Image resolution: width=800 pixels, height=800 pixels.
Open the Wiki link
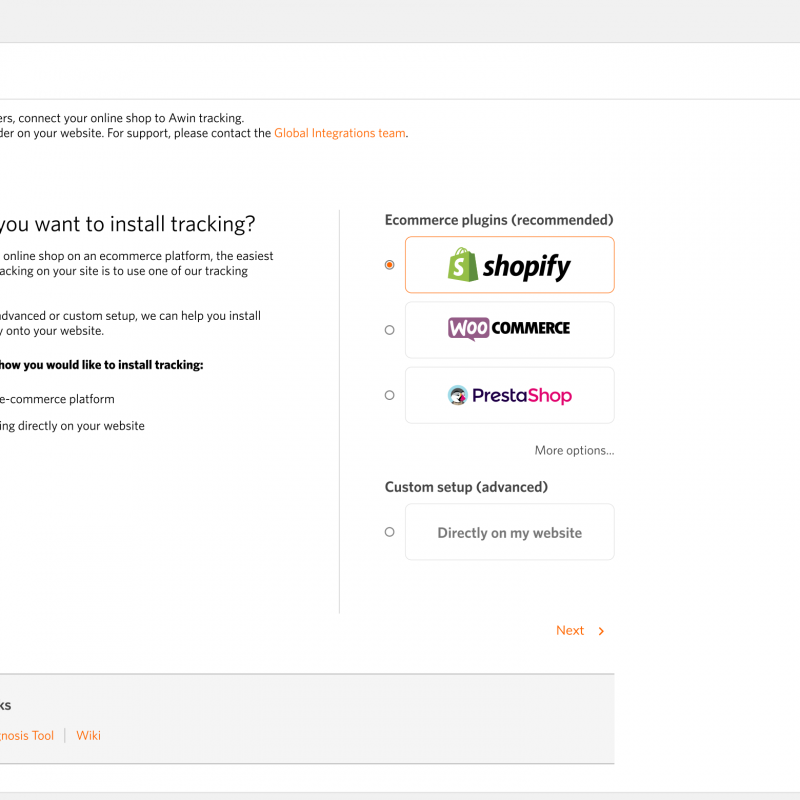[89, 735]
